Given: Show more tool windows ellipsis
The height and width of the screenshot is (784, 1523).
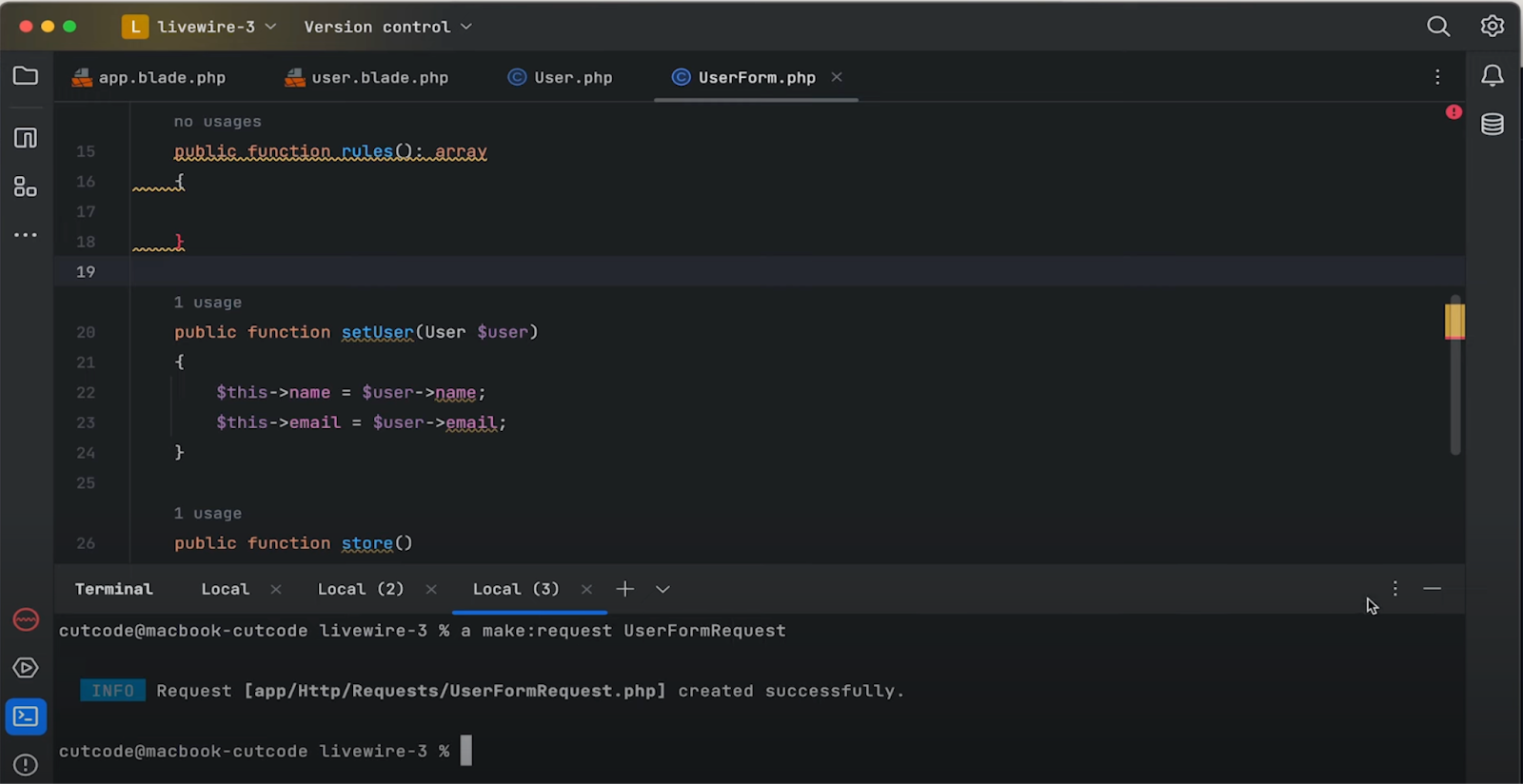Looking at the screenshot, I should click(x=26, y=234).
